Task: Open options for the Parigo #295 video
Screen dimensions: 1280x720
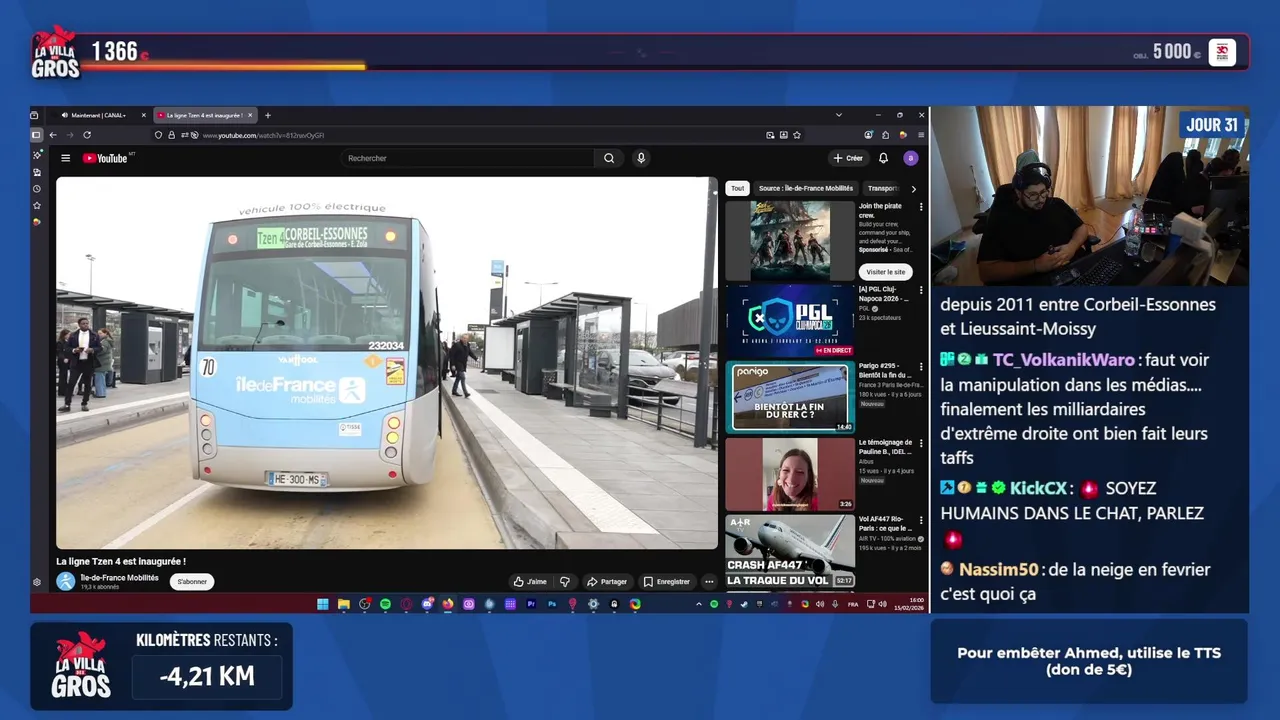Action: pos(921,366)
